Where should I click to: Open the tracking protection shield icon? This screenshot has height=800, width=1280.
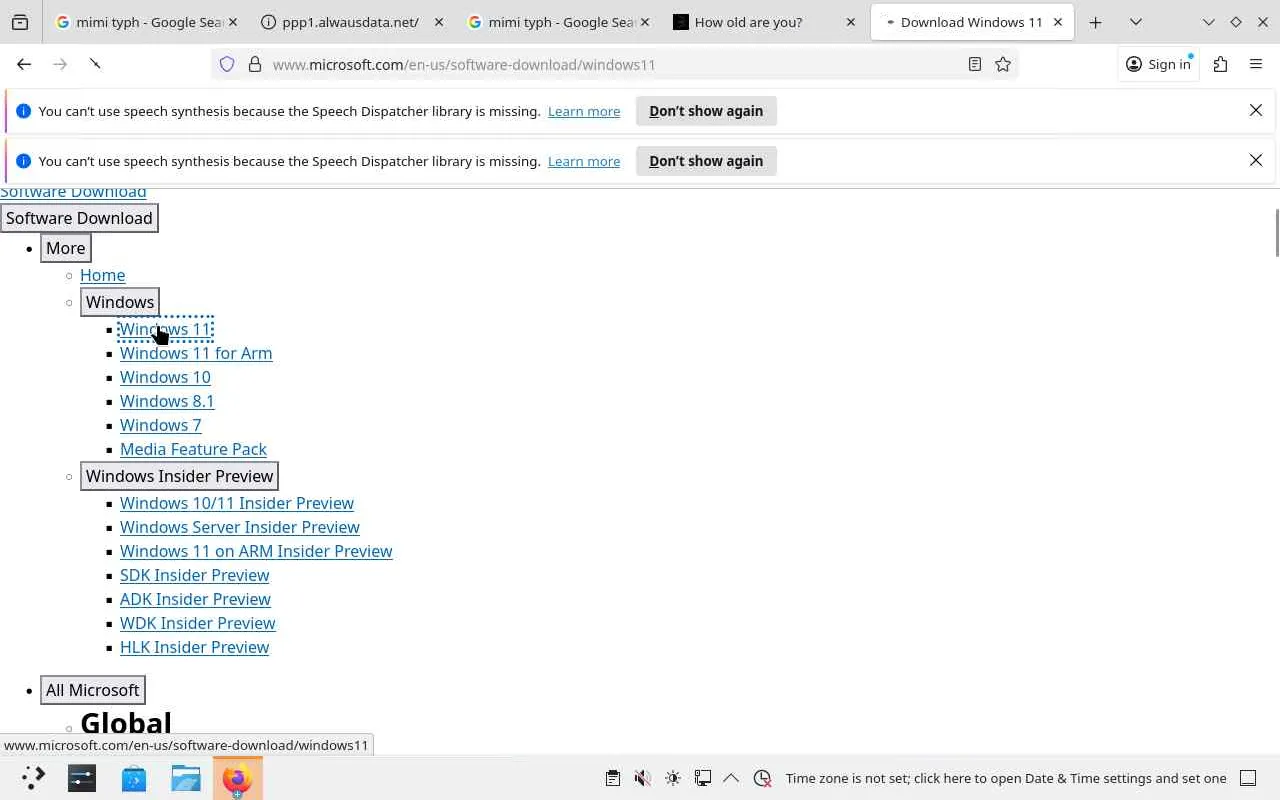click(x=227, y=64)
